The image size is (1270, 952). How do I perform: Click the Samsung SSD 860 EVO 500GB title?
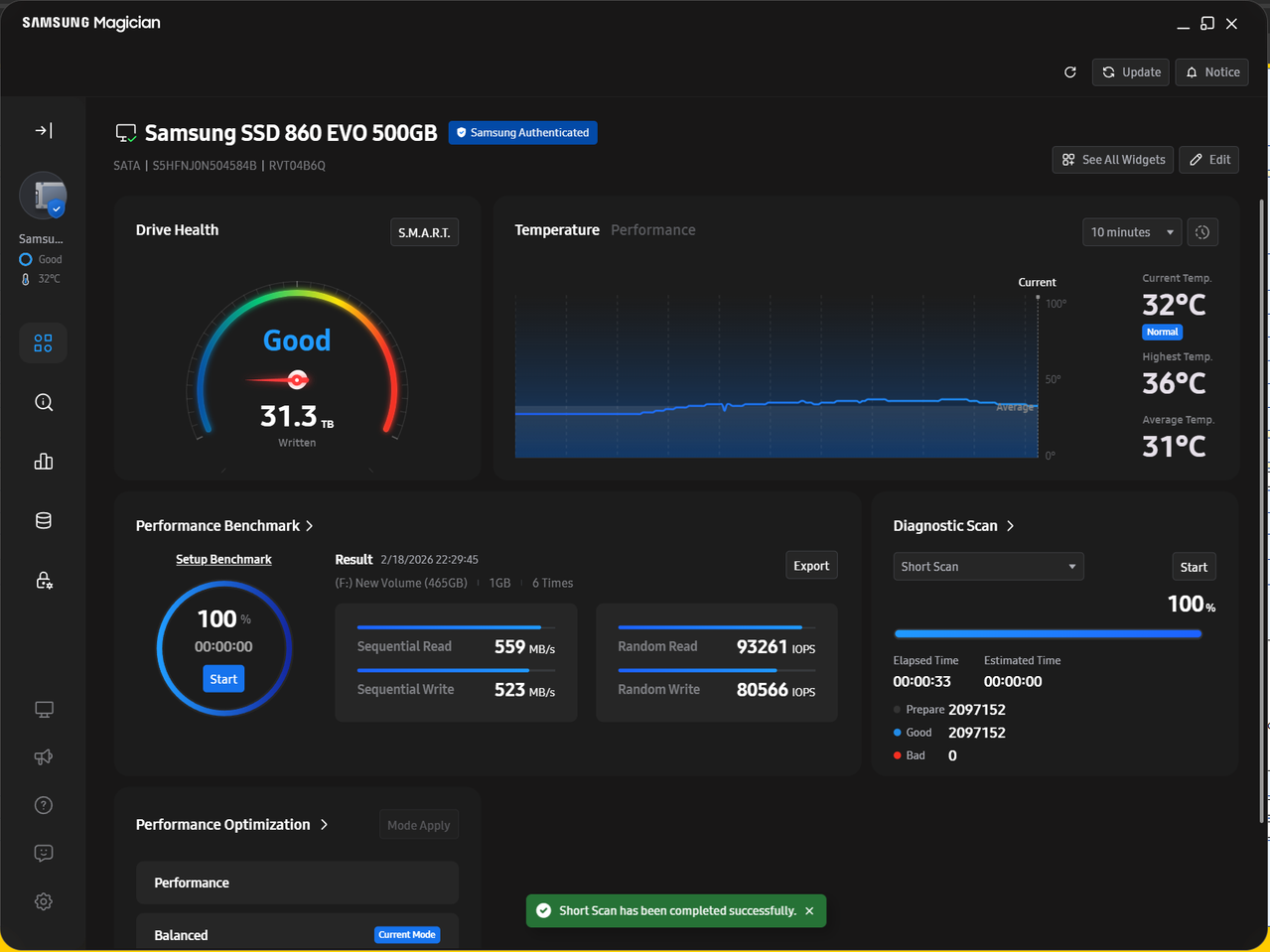point(291,133)
